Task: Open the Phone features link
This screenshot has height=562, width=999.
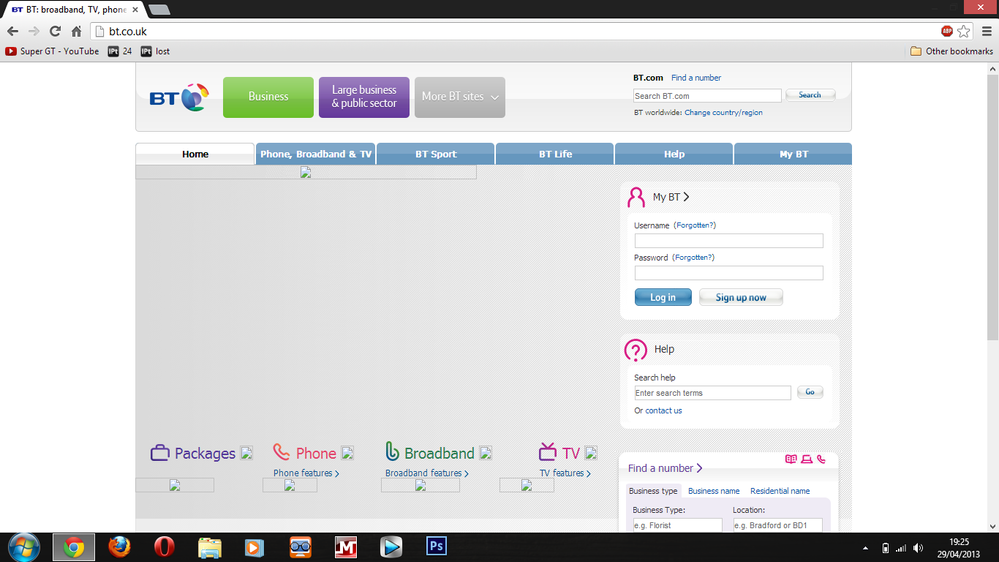Action: click(306, 473)
